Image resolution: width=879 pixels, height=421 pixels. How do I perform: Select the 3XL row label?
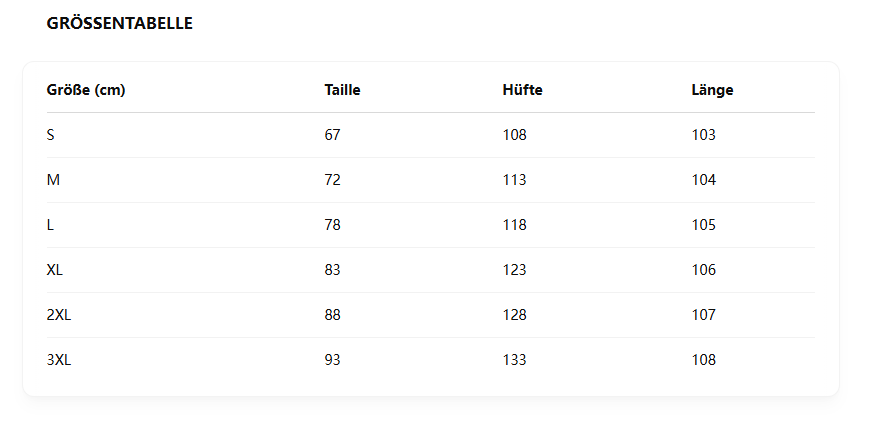coord(59,359)
